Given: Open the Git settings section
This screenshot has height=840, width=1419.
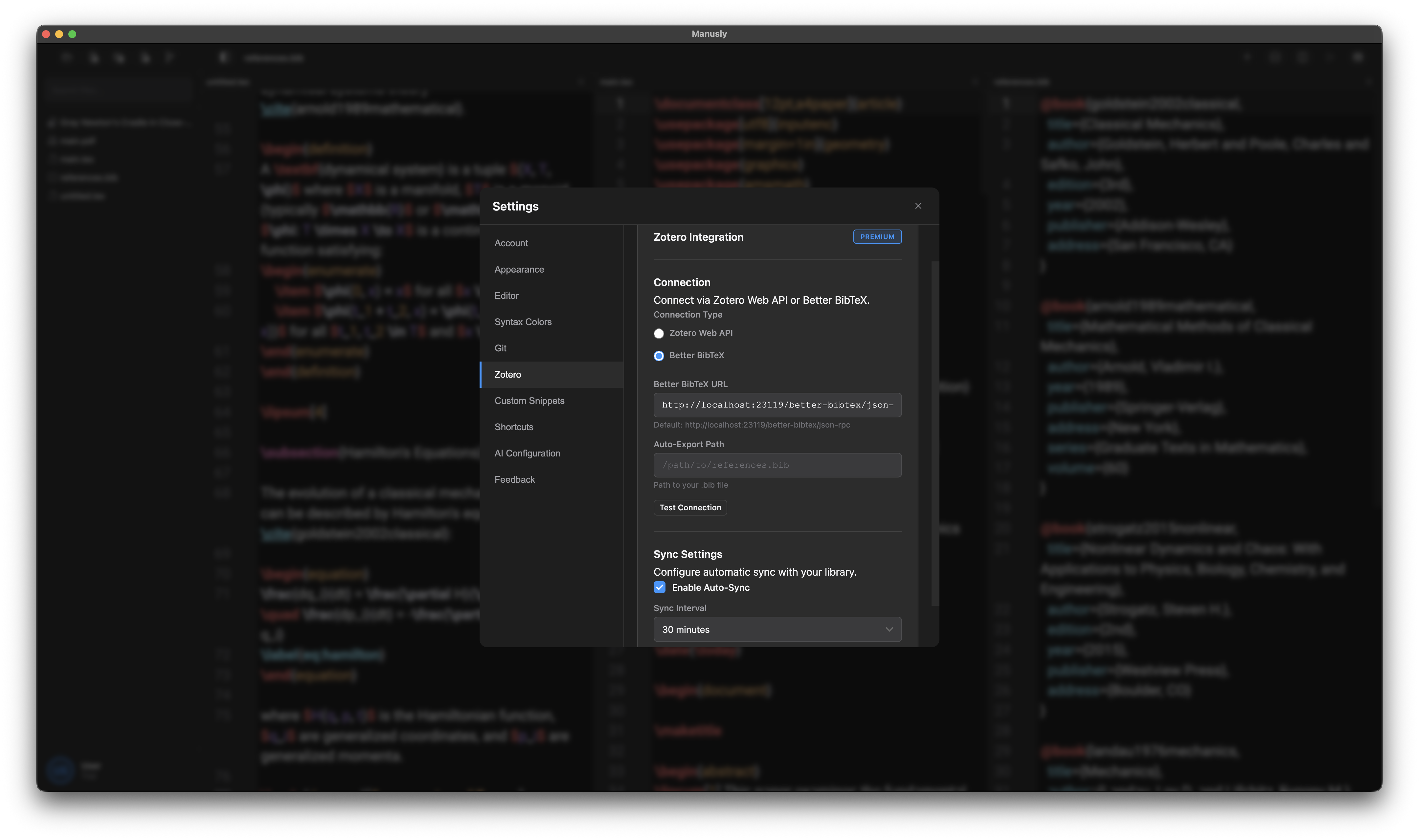Looking at the screenshot, I should tap(500, 347).
